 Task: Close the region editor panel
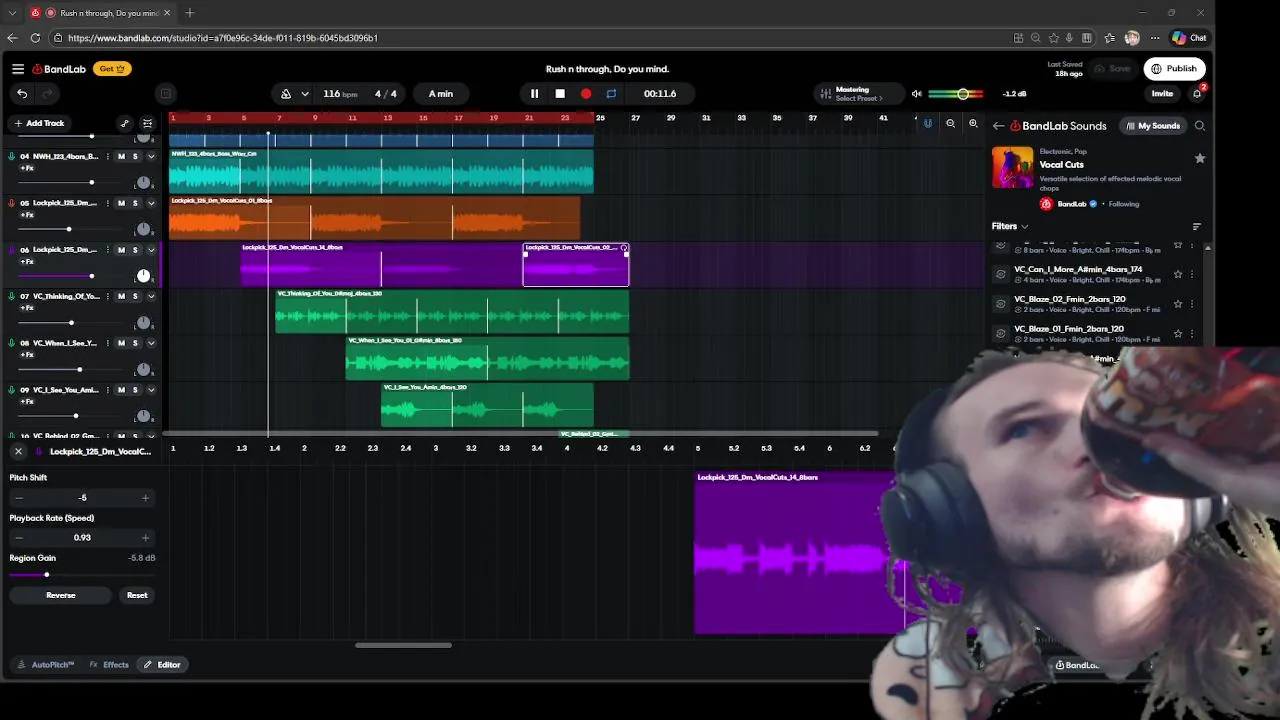(x=18, y=451)
